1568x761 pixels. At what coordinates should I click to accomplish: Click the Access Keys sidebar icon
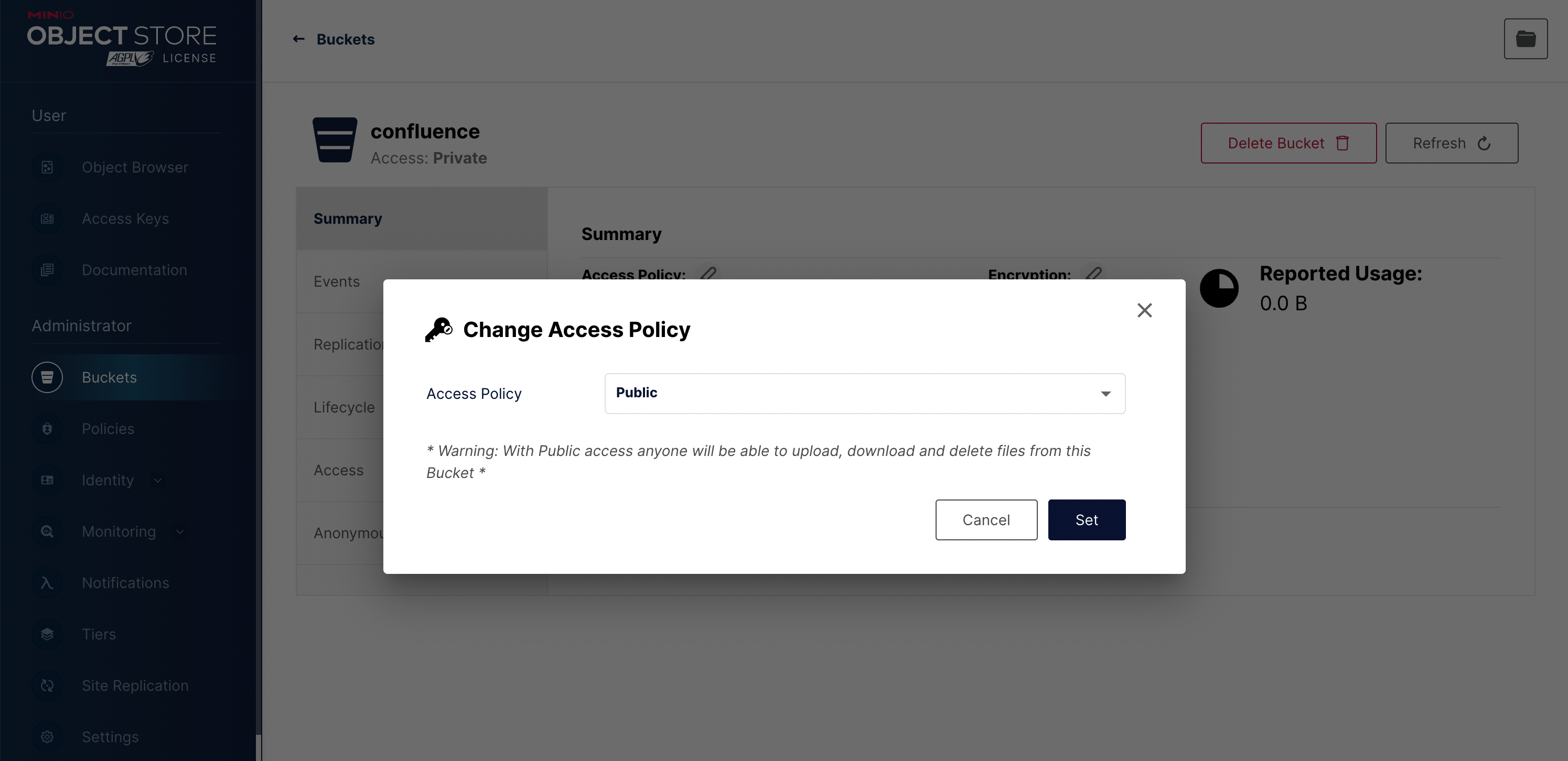point(47,219)
